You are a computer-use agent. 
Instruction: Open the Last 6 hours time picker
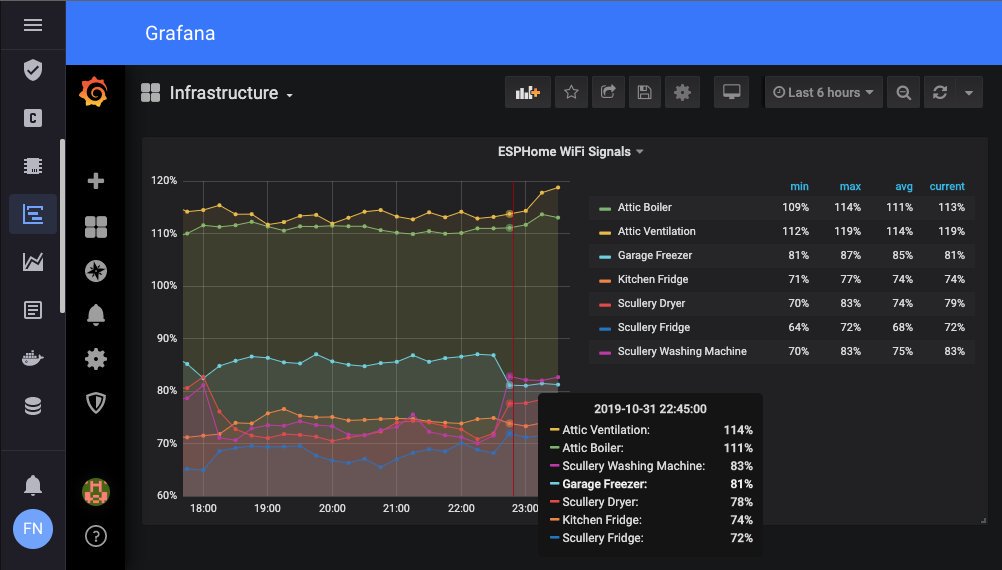coord(824,93)
